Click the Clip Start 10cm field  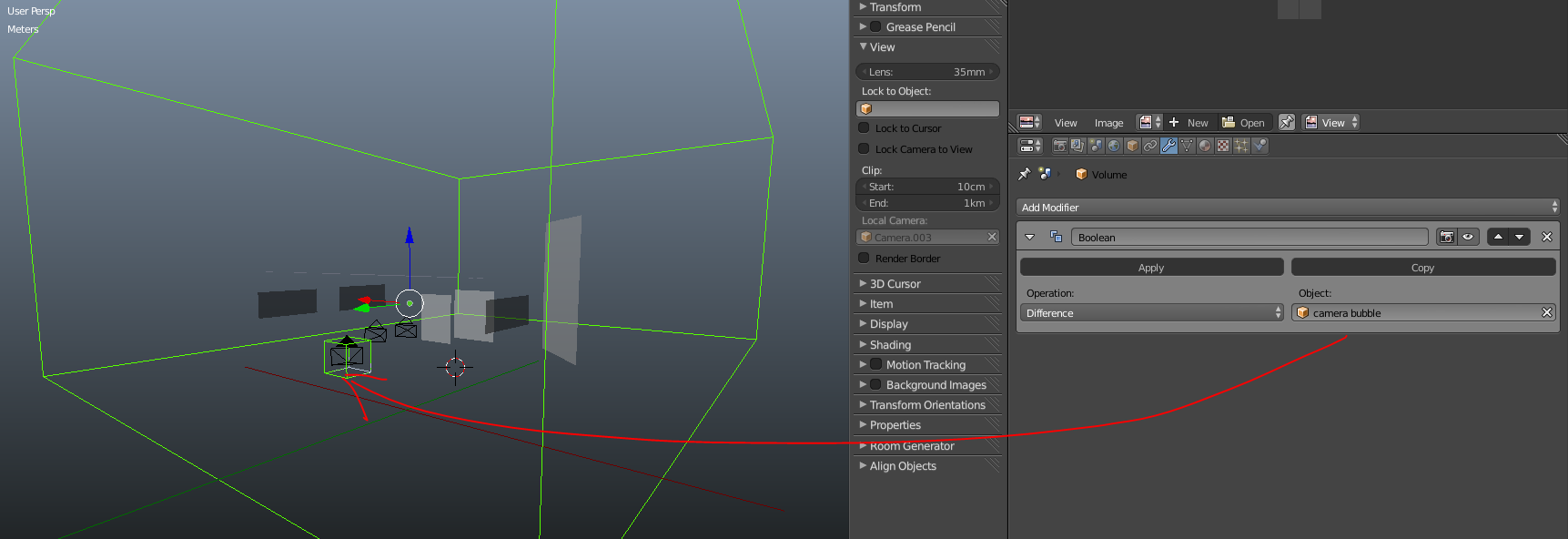pyautogui.click(x=927, y=186)
